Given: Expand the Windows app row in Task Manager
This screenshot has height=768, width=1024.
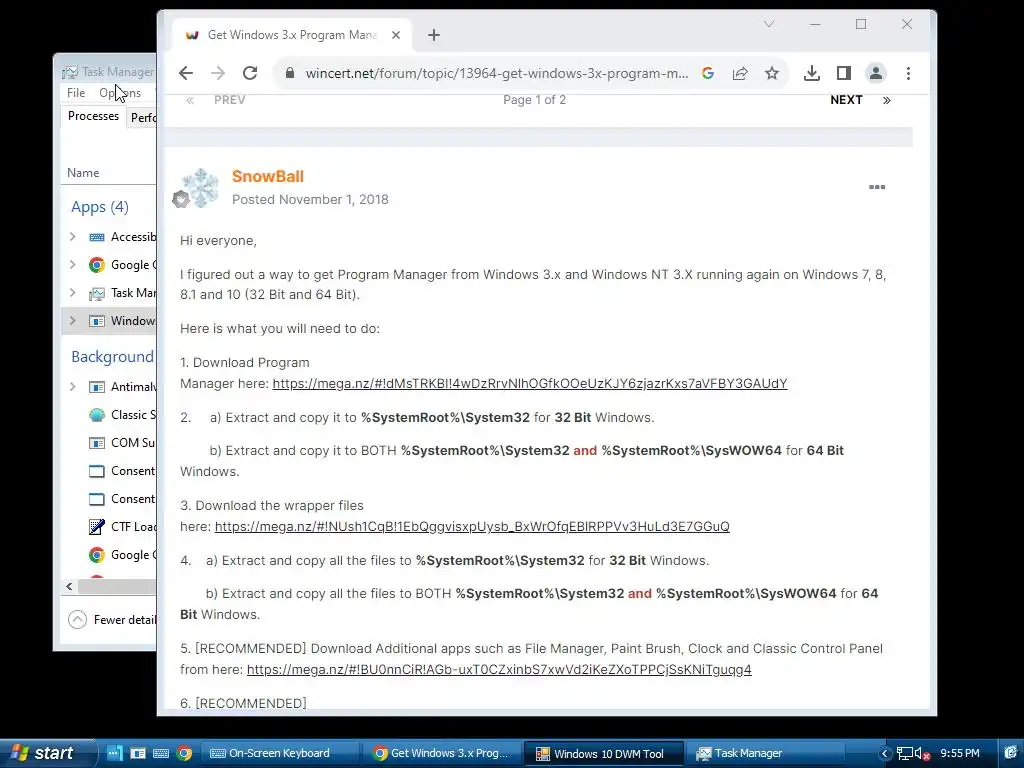Looking at the screenshot, I should coord(72,321).
